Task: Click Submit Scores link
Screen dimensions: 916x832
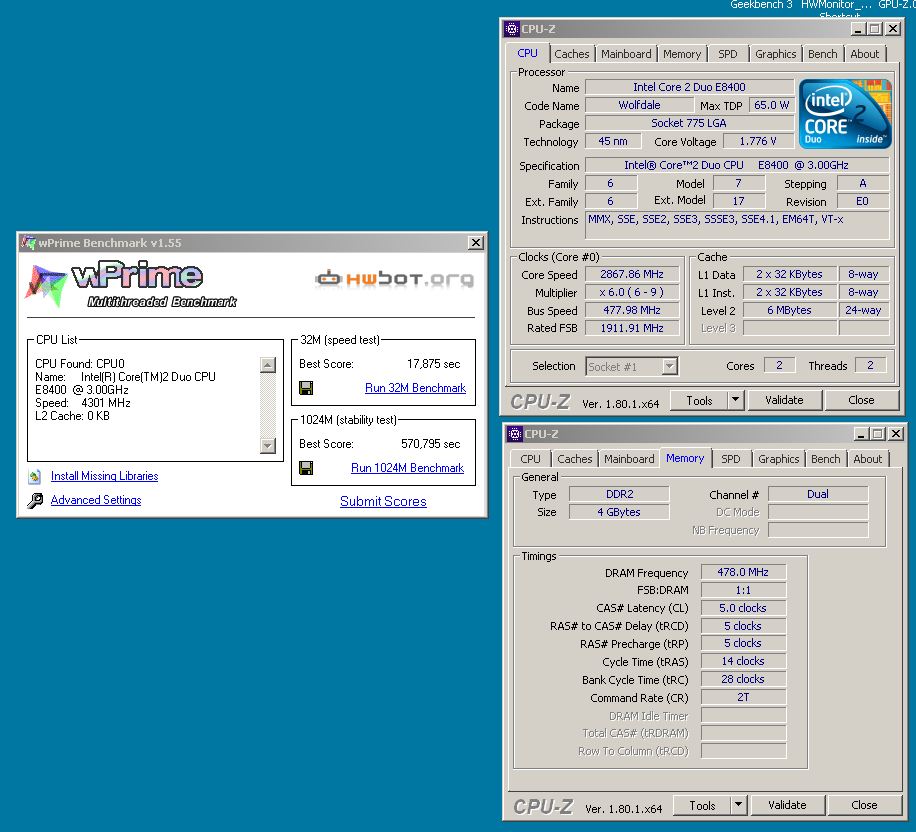Action: click(x=383, y=501)
